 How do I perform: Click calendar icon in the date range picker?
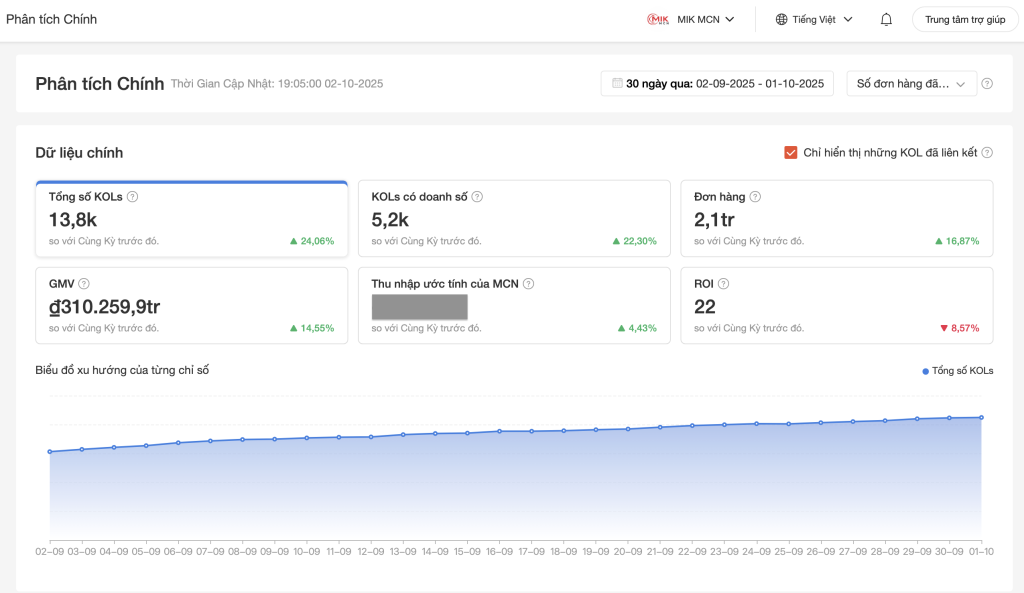[617, 84]
